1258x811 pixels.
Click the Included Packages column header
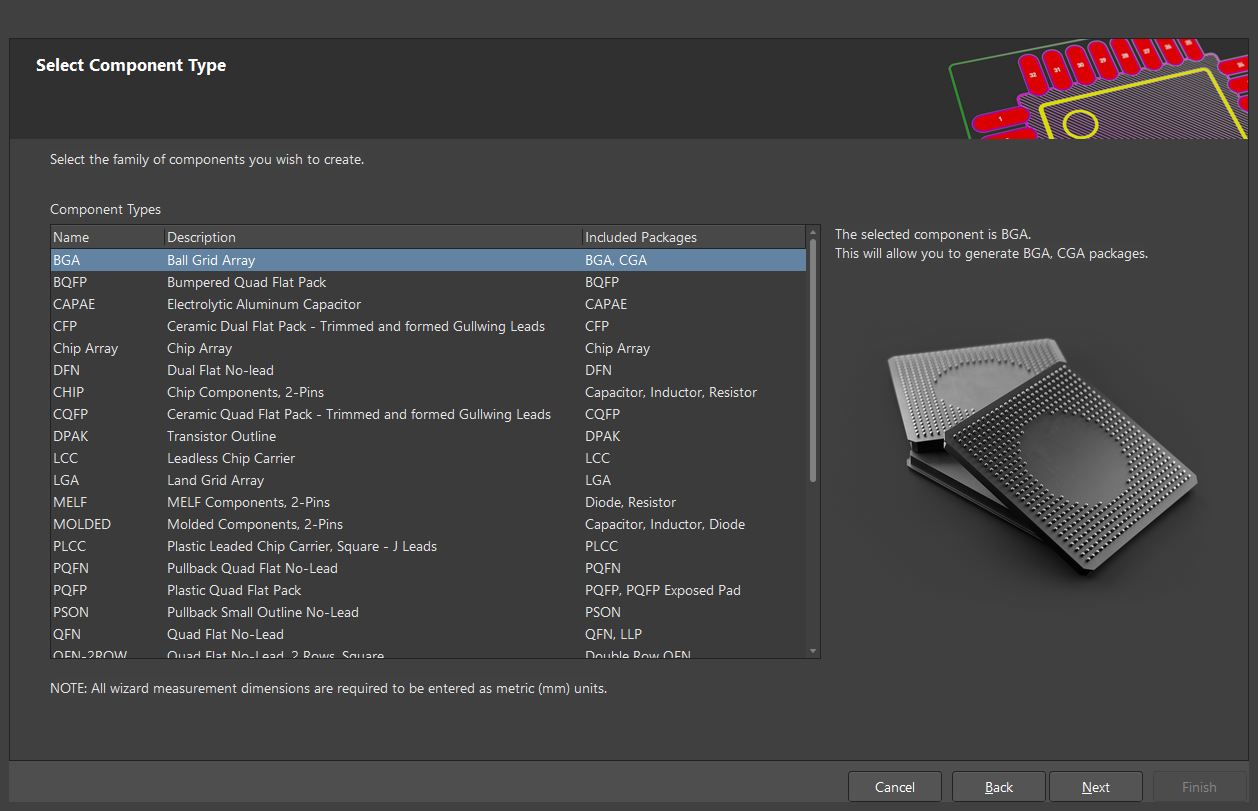694,237
